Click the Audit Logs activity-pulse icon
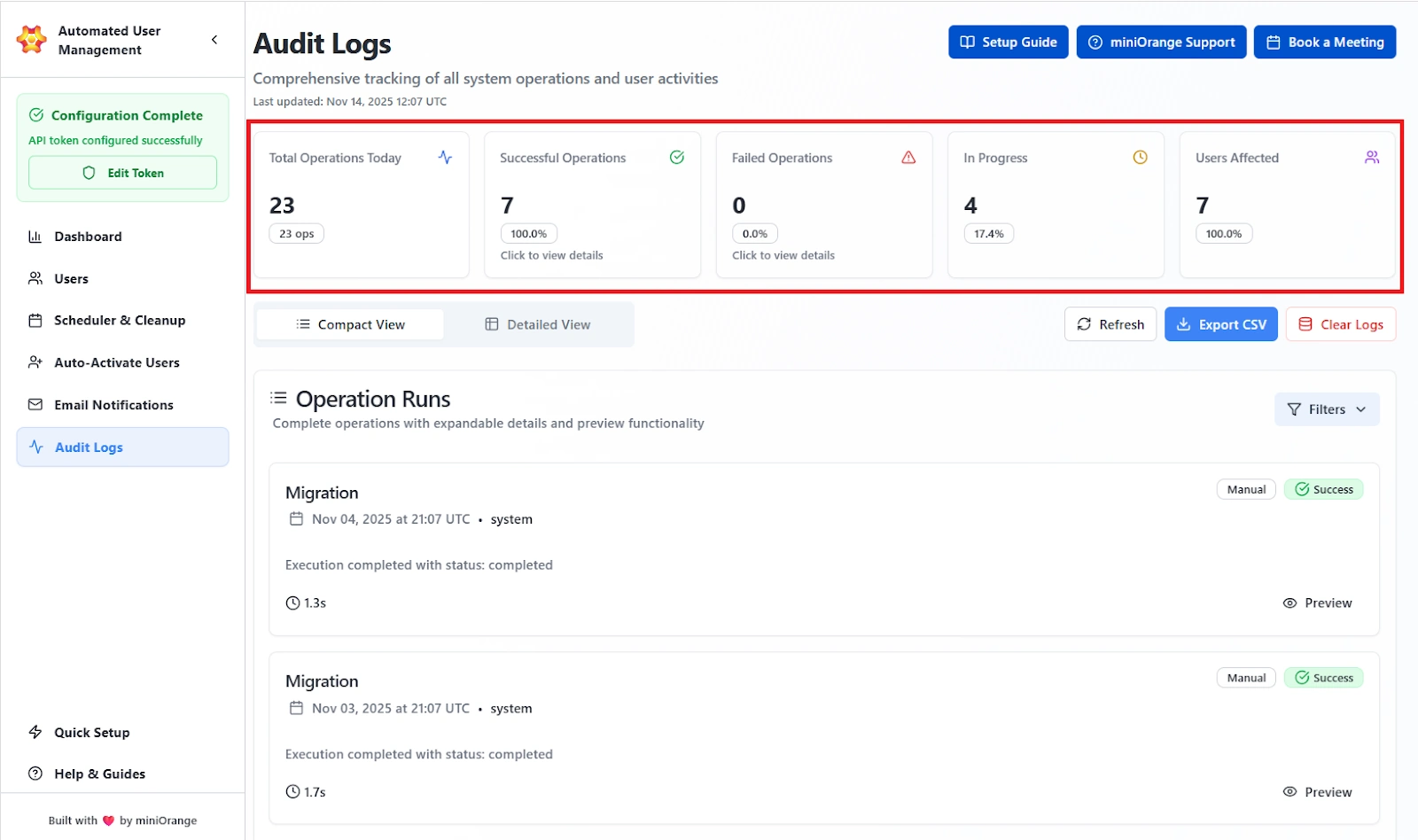Image resolution: width=1418 pixels, height=840 pixels. [x=35, y=447]
